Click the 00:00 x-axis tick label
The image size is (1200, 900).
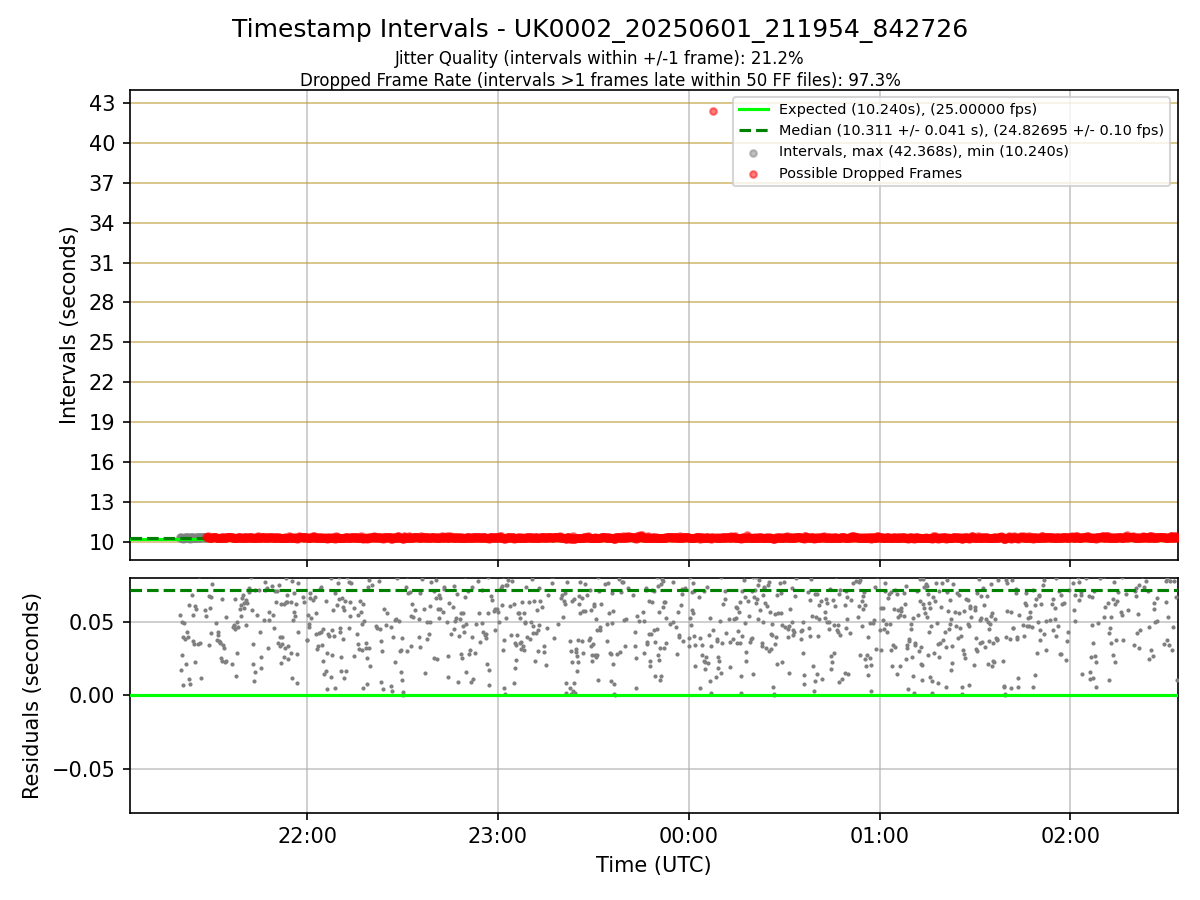coord(689,834)
